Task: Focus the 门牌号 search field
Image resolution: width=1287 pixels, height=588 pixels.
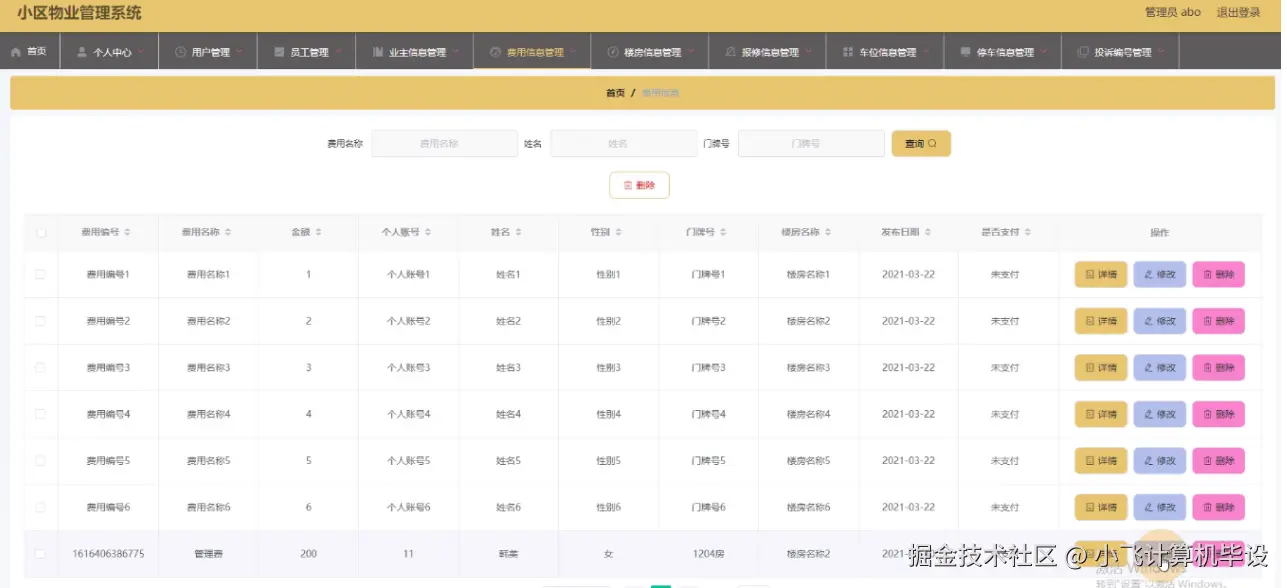Action: coord(811,144)
